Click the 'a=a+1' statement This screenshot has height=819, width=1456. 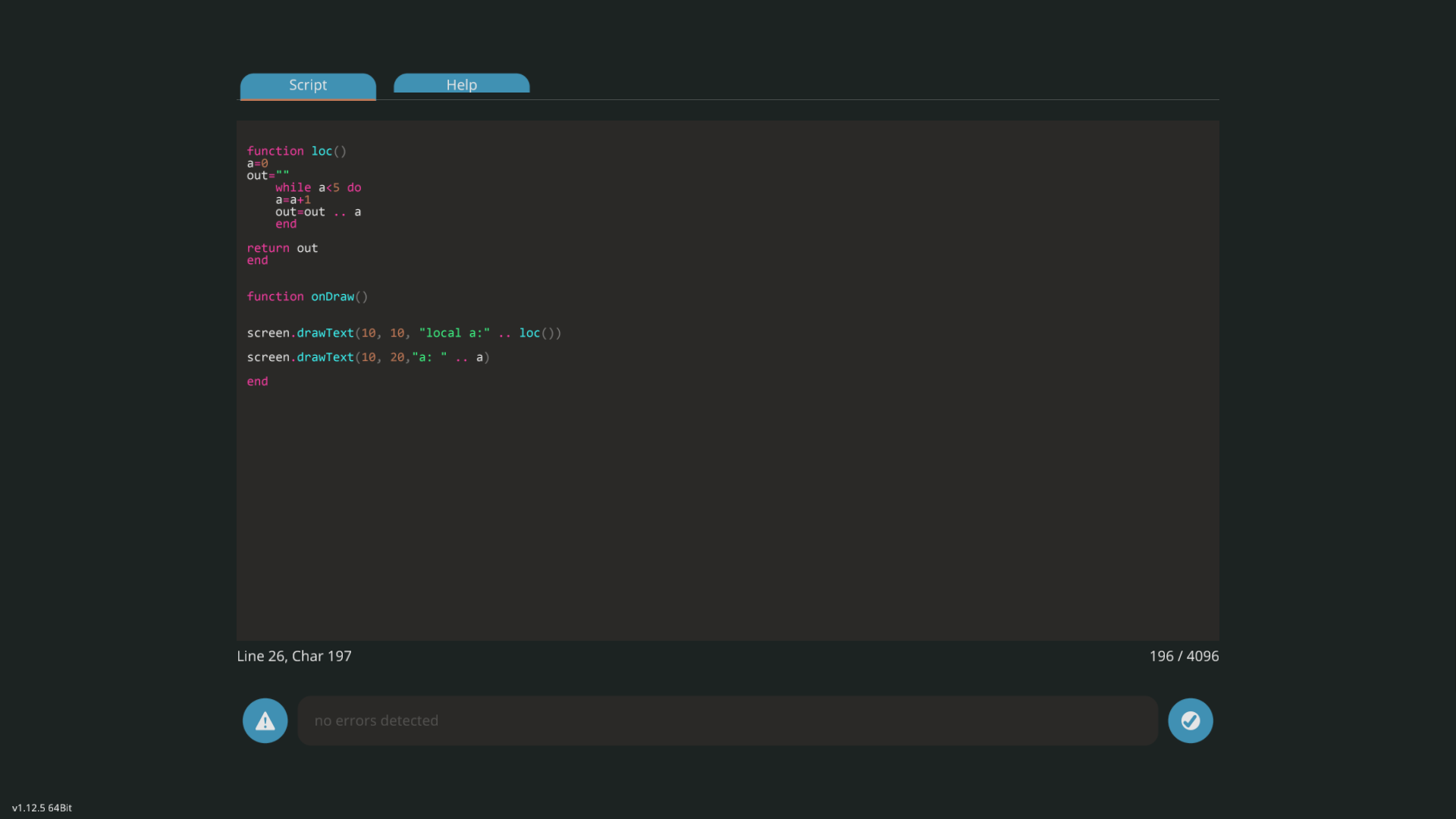click(293, 199)
